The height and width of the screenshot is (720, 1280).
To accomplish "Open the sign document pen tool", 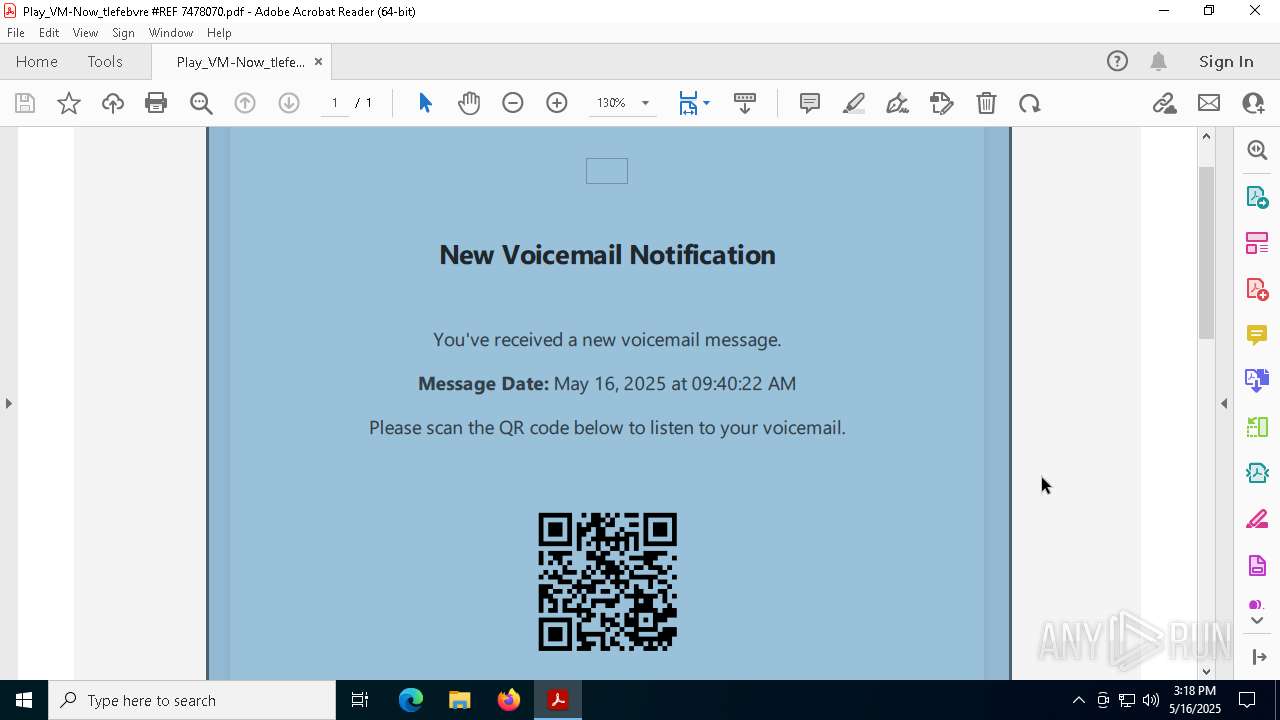I will pyautogui.click(x=898, y=103).
